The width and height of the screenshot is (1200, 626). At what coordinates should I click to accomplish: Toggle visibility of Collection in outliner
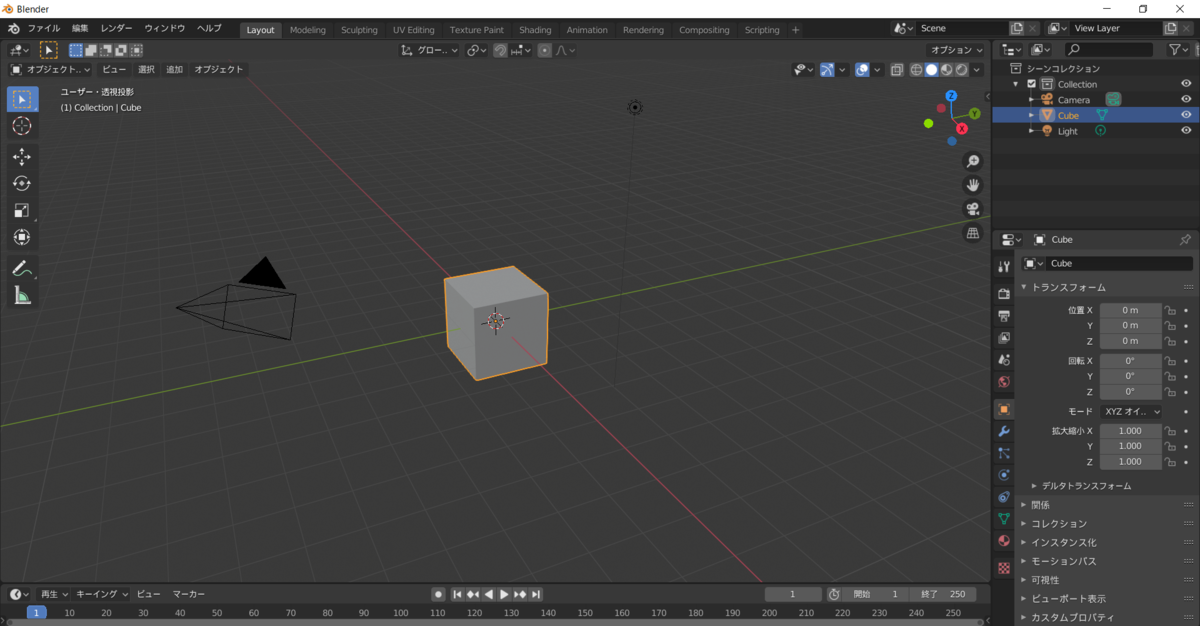coord(1186,84)
